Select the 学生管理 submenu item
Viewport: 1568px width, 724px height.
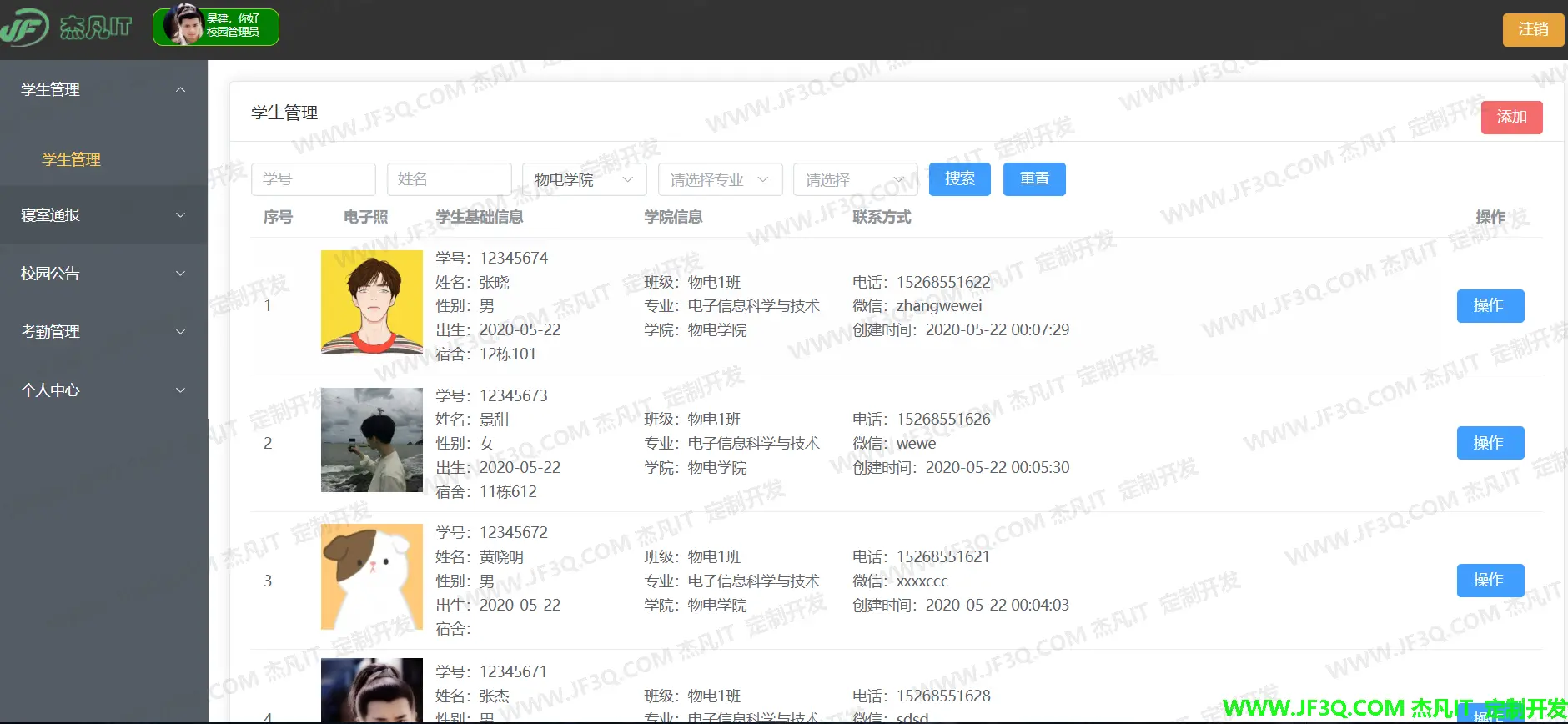(72, 159)
